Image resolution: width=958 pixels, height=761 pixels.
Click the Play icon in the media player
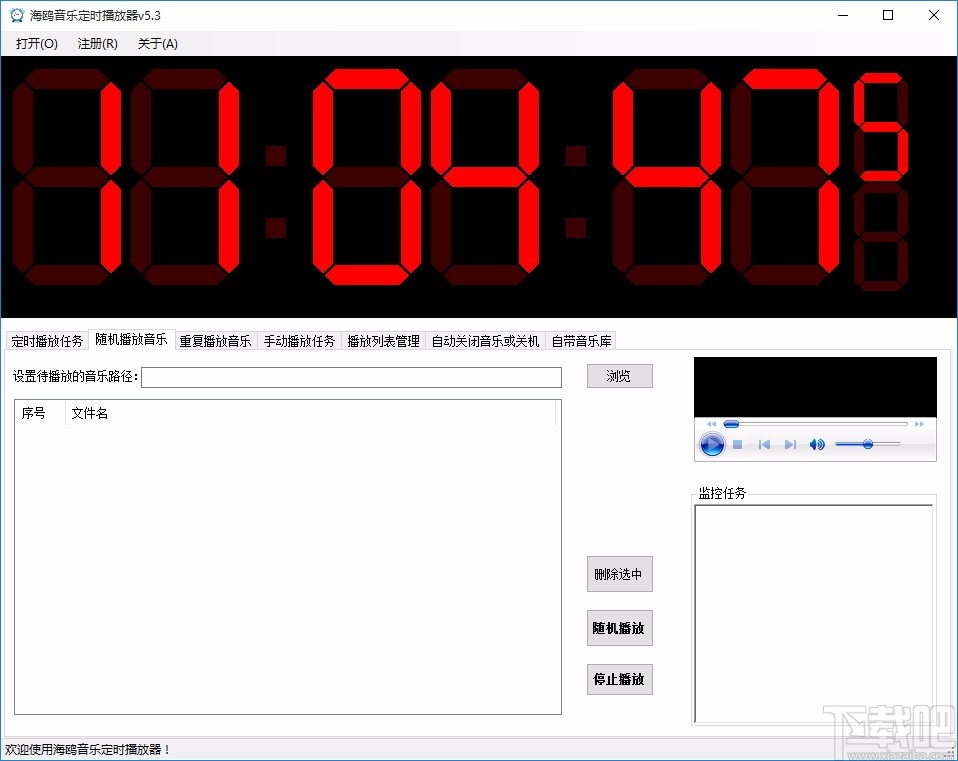tap(712, 444)
